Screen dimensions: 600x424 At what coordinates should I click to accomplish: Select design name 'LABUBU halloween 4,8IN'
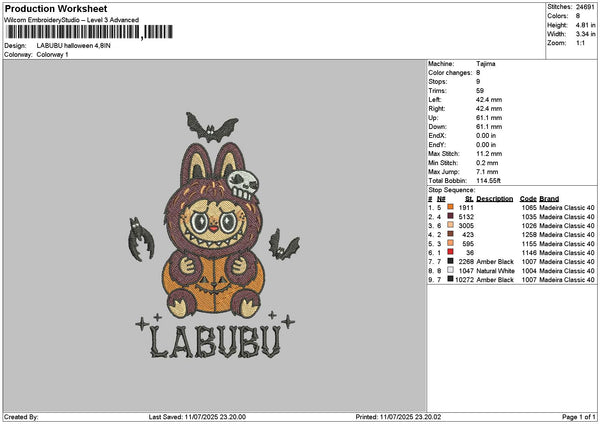(73, 46)
